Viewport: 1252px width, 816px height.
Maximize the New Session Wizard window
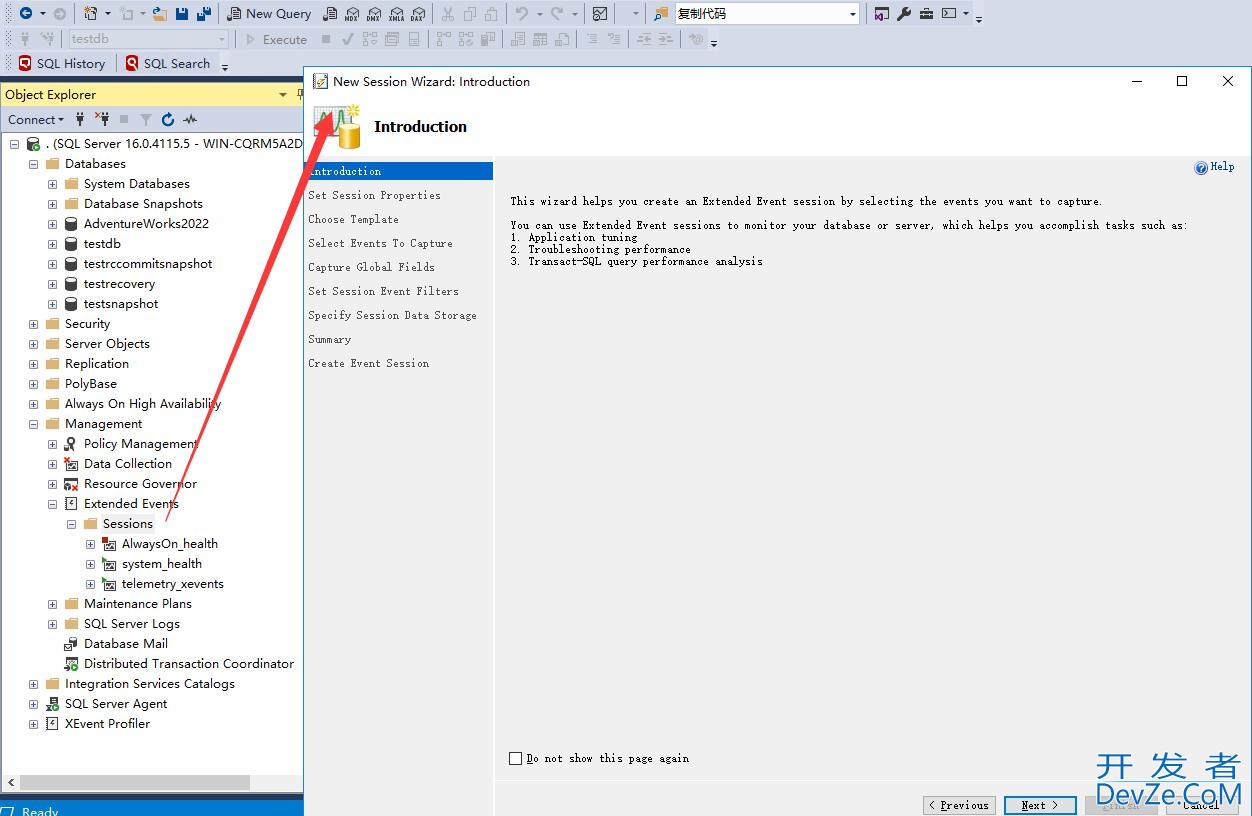click(x=1182, y=81)
